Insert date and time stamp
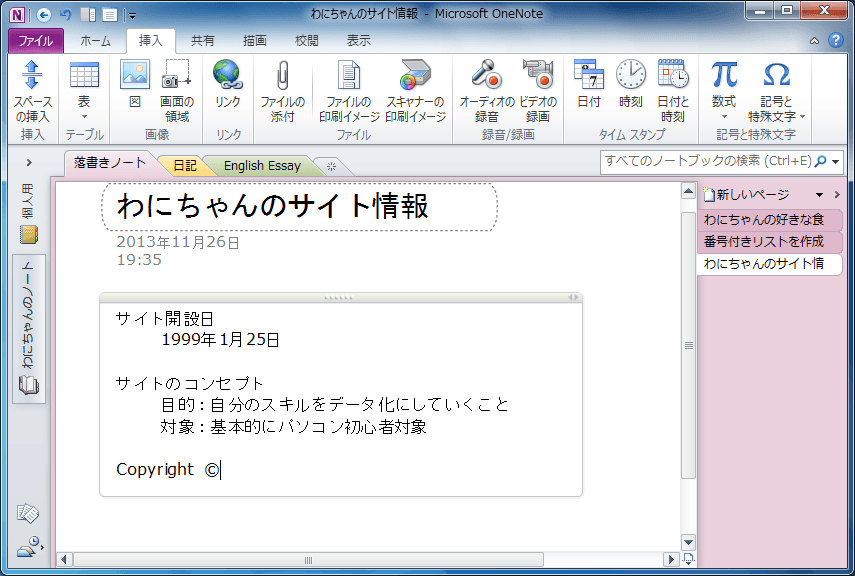The height and width of the screenshot is (576, 855). click(672, 91)
